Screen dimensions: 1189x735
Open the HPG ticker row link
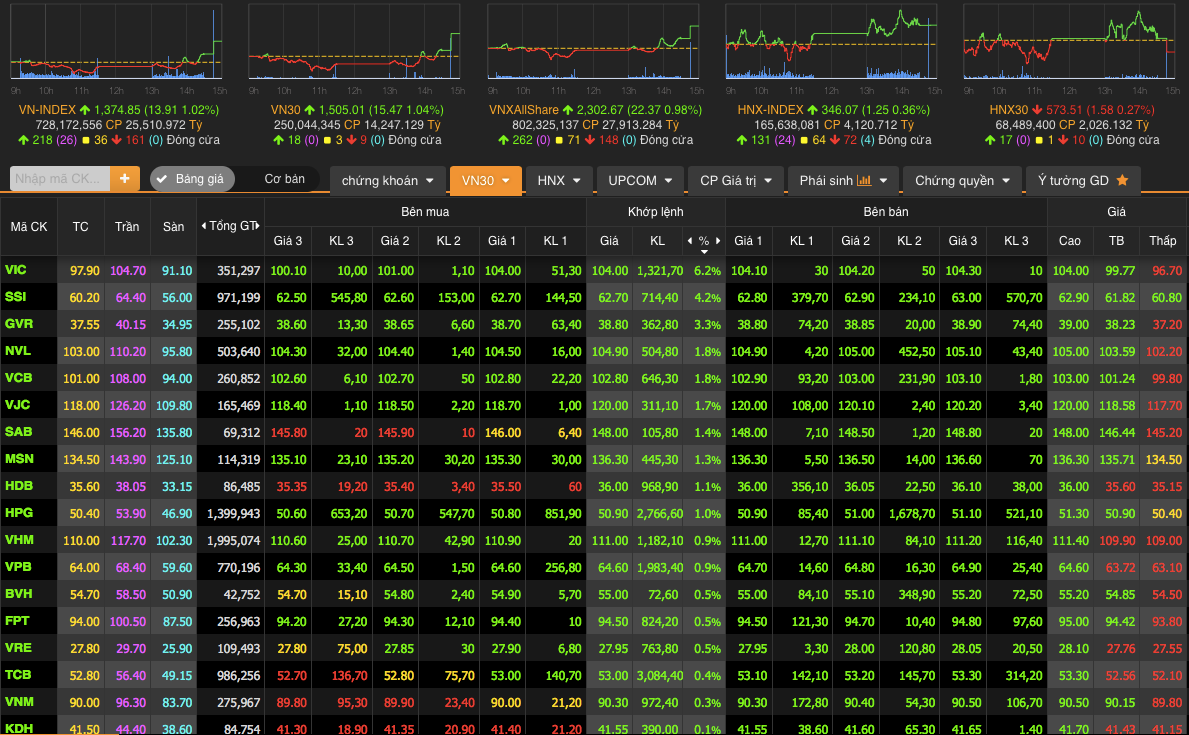pos(17,512)
